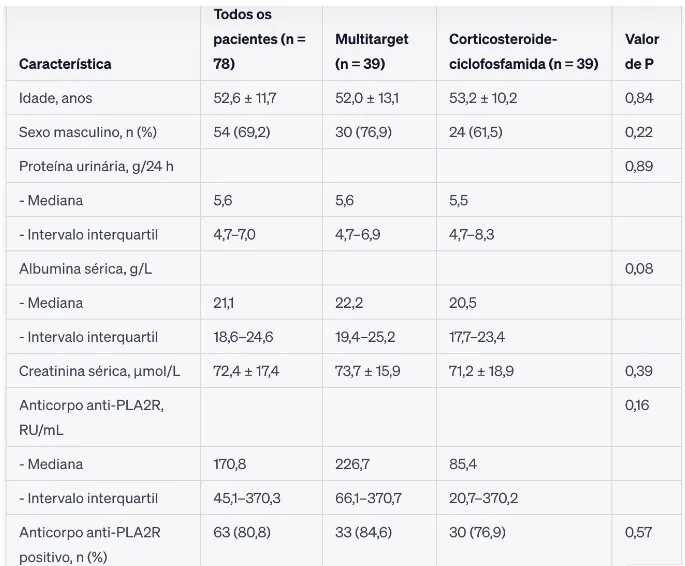Select the "Creatinina sérica, µmol/L" row label
The height and width of the screenshot is (566, 685).
pos(99,371)
